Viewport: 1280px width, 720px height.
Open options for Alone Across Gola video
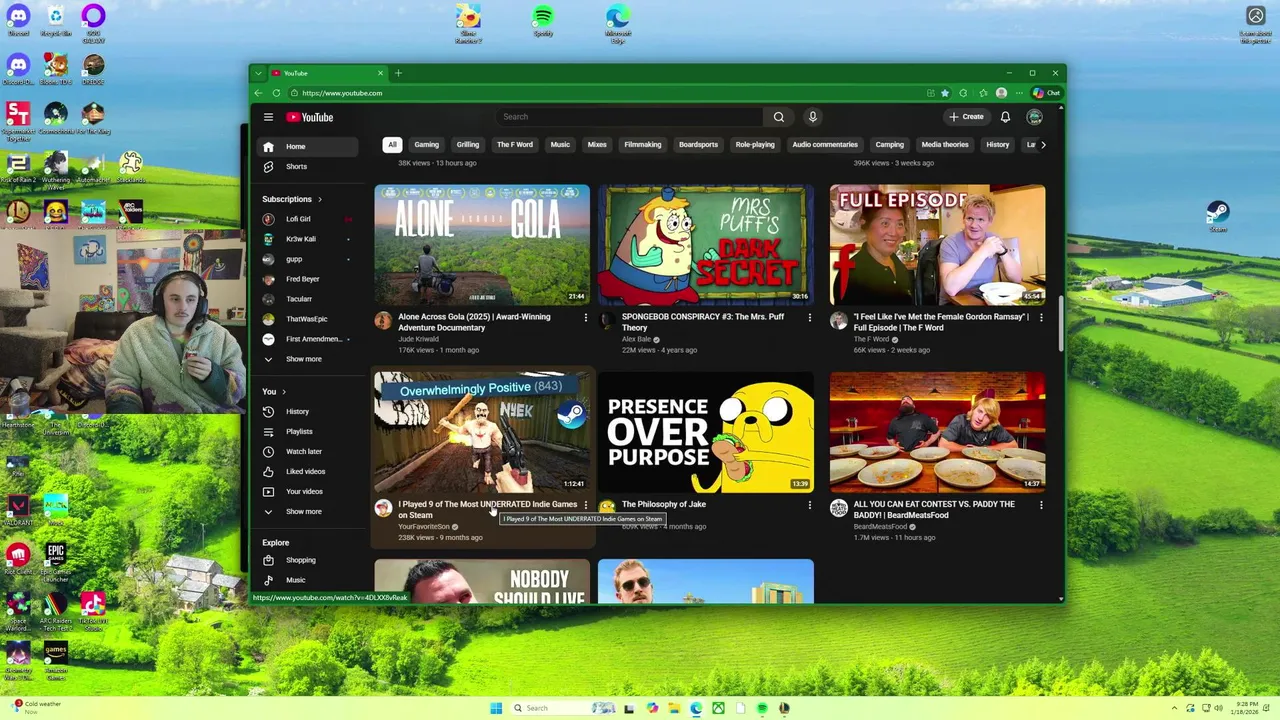[586, 318]
